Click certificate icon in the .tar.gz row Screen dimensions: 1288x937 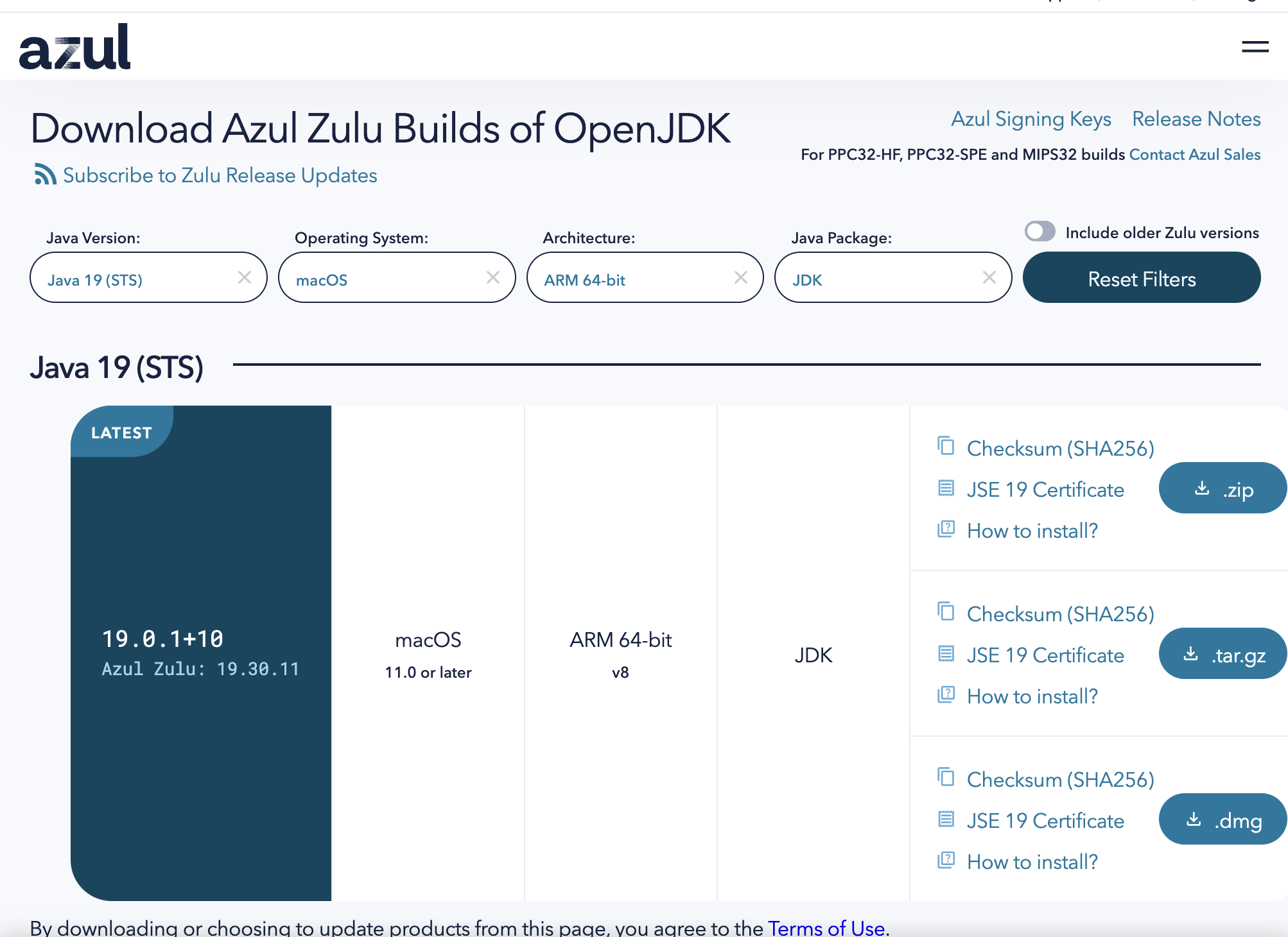point(946,654)
